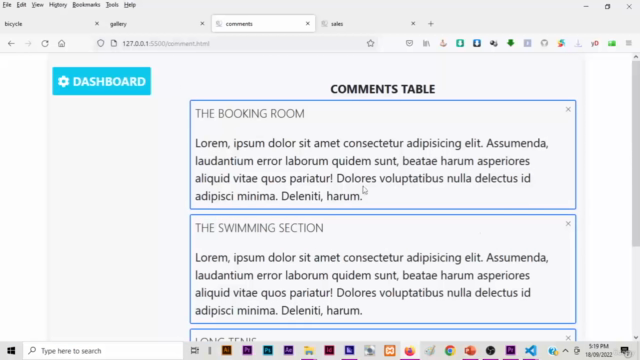Switch to the gallery tab

[x=156, y=24]
